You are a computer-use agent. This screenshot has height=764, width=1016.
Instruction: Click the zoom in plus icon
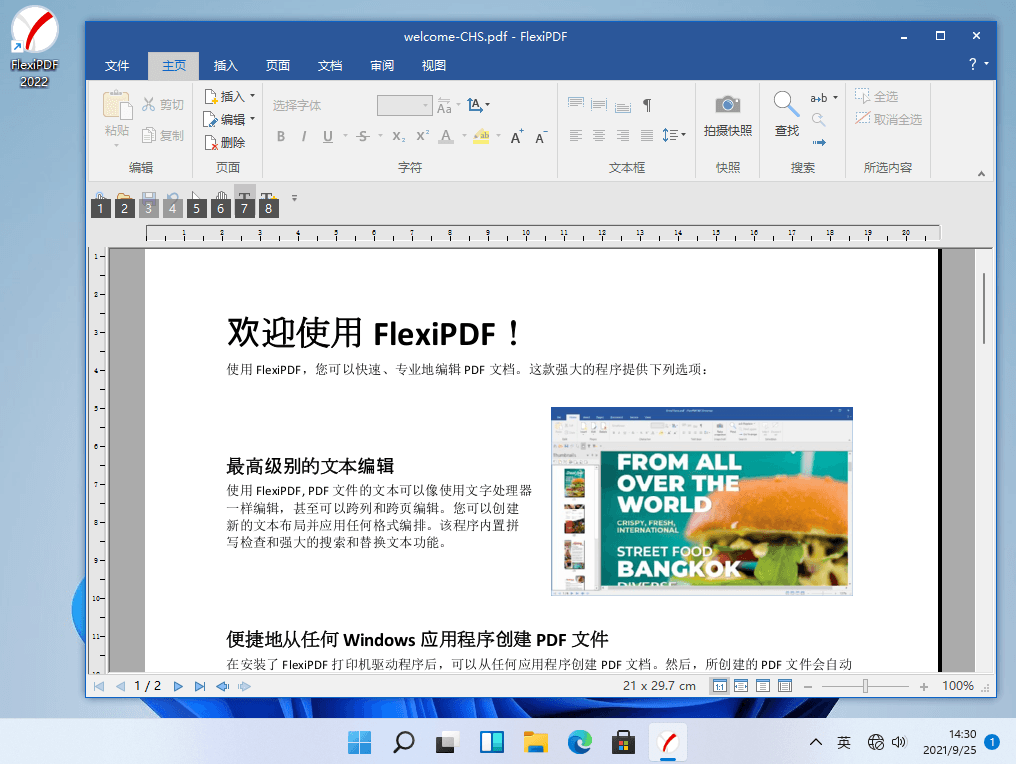tap(924, 687)
